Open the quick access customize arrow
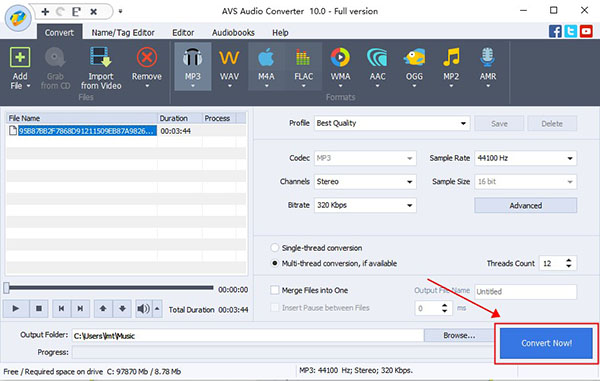Image resolution: width=600 pixels, height=381 pixels. (120, 11)
